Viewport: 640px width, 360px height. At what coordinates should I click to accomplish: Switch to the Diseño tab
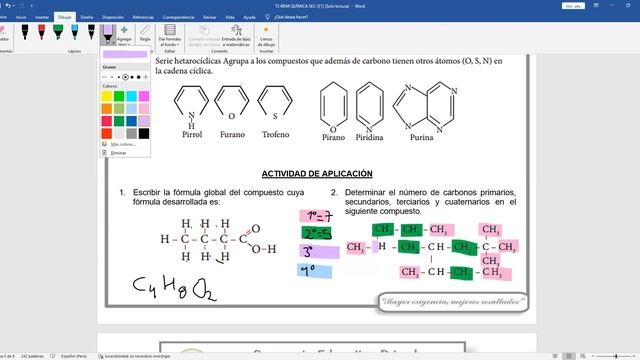87,17
